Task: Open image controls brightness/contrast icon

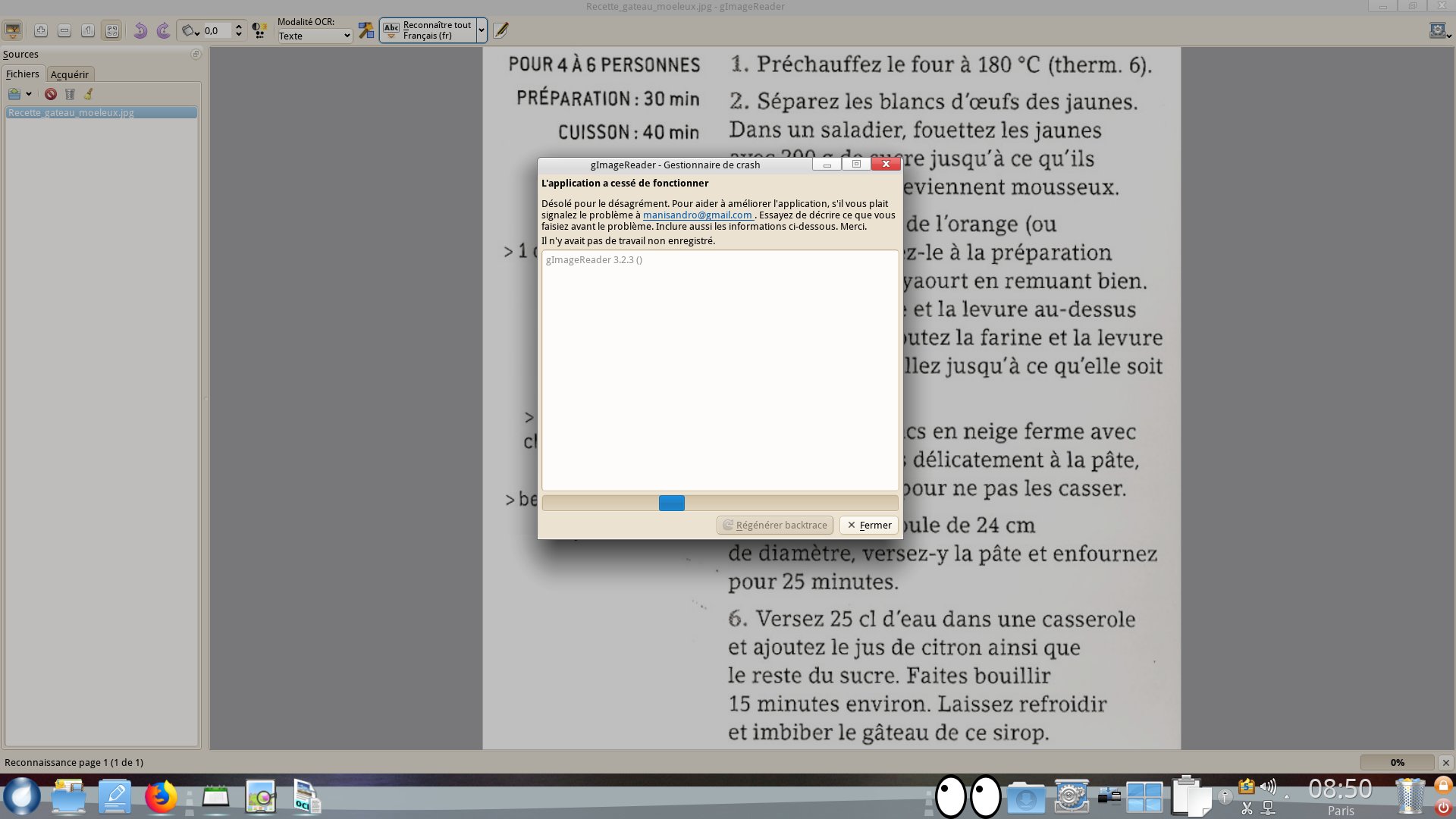Action: click(259, 30)
